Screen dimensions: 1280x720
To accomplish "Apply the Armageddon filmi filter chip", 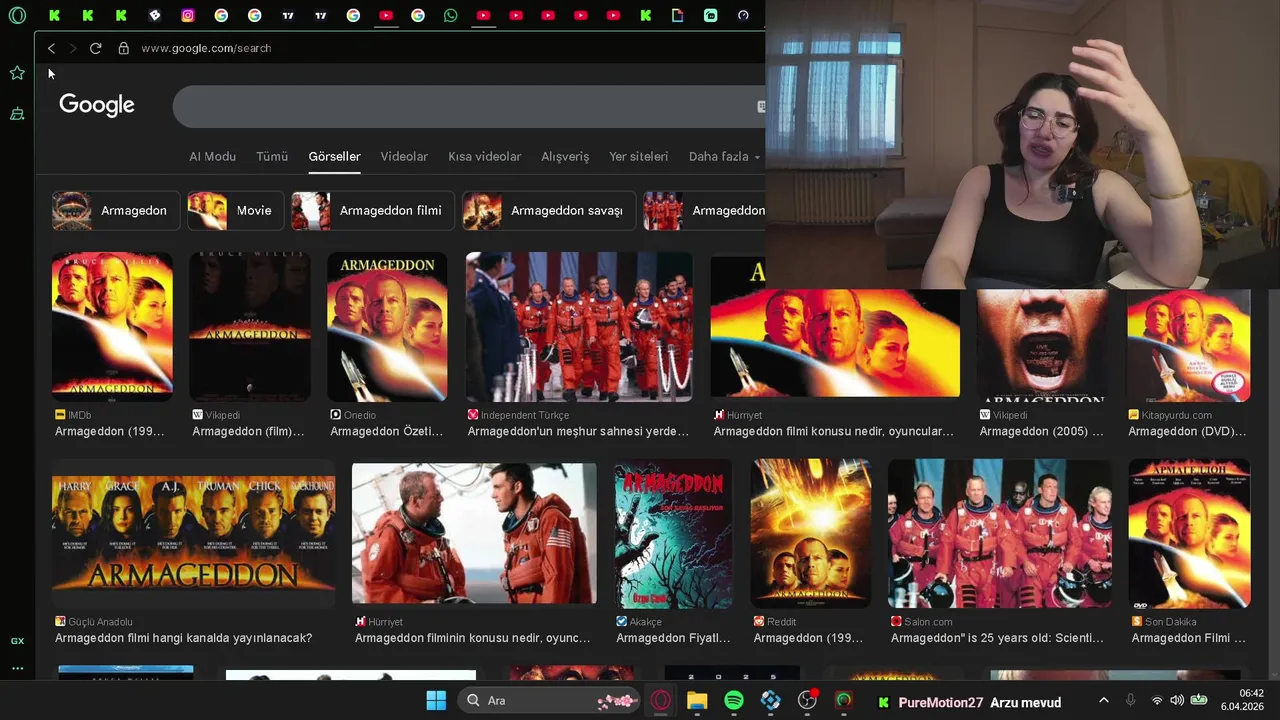I will [x=373, y=211].
